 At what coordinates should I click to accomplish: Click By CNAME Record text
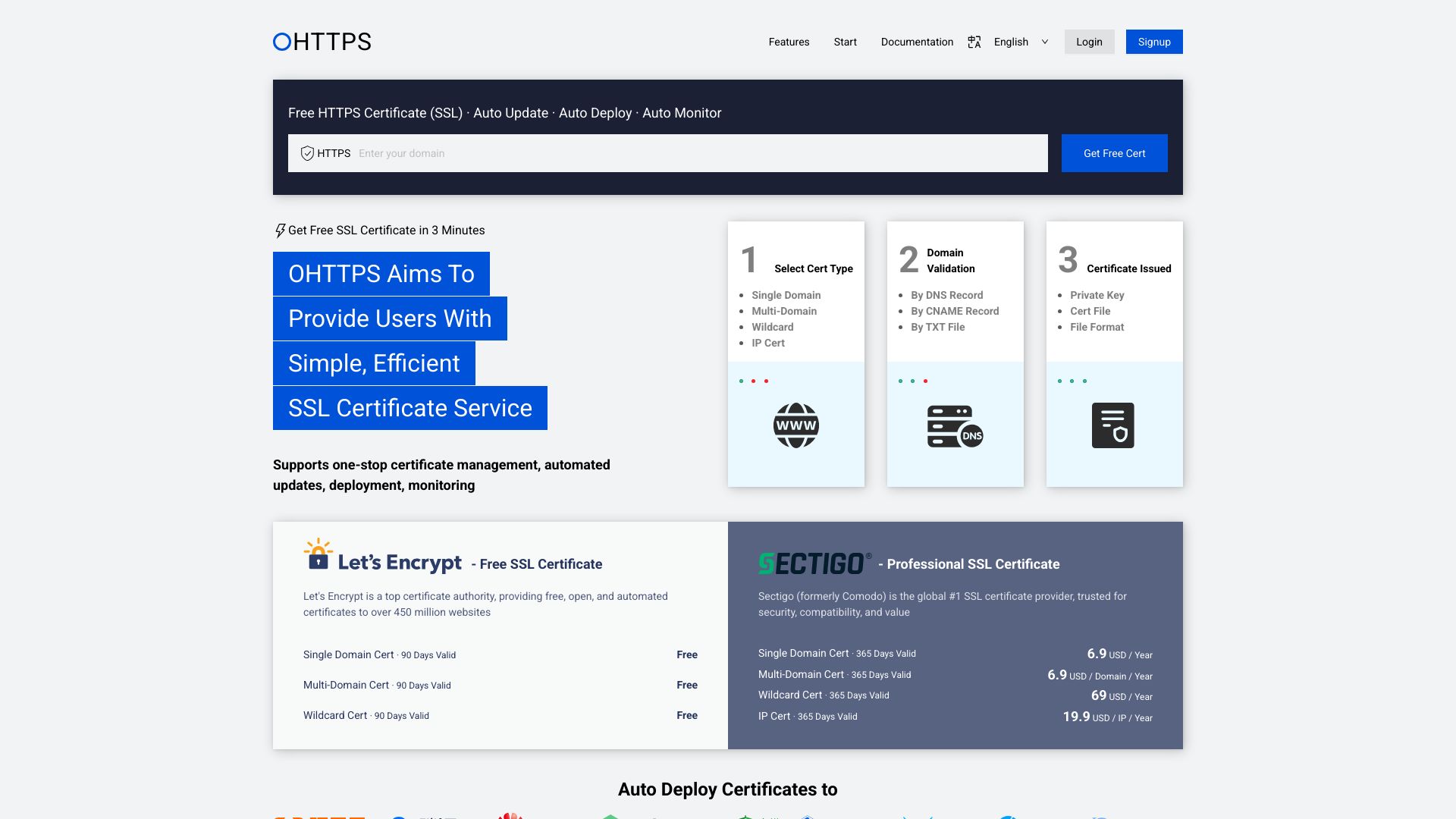pyautogui.click(x=955, y=311)
